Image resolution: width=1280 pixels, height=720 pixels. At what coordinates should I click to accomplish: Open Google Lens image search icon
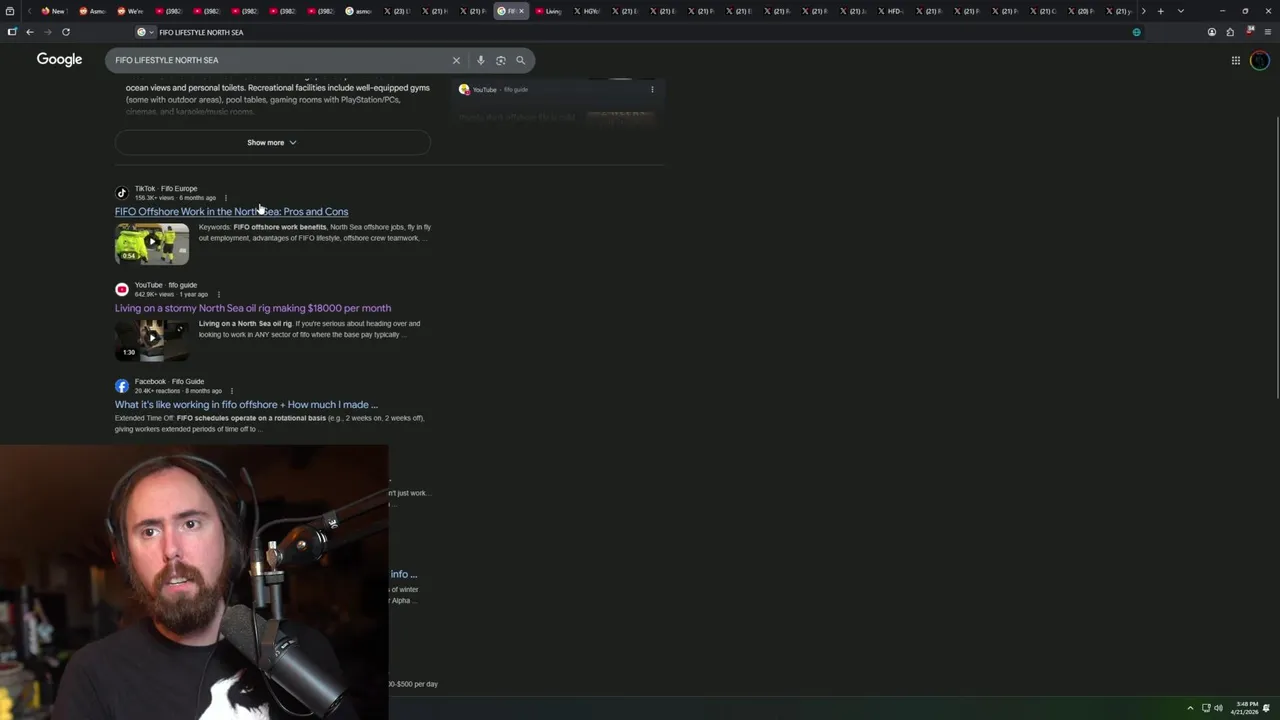tap(501, 60)
